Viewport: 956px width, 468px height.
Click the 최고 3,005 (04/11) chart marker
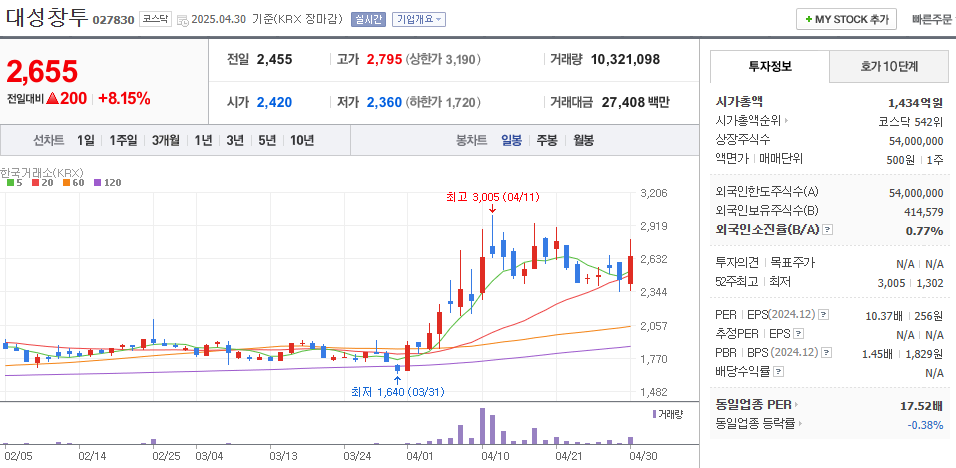coord(493,197)
